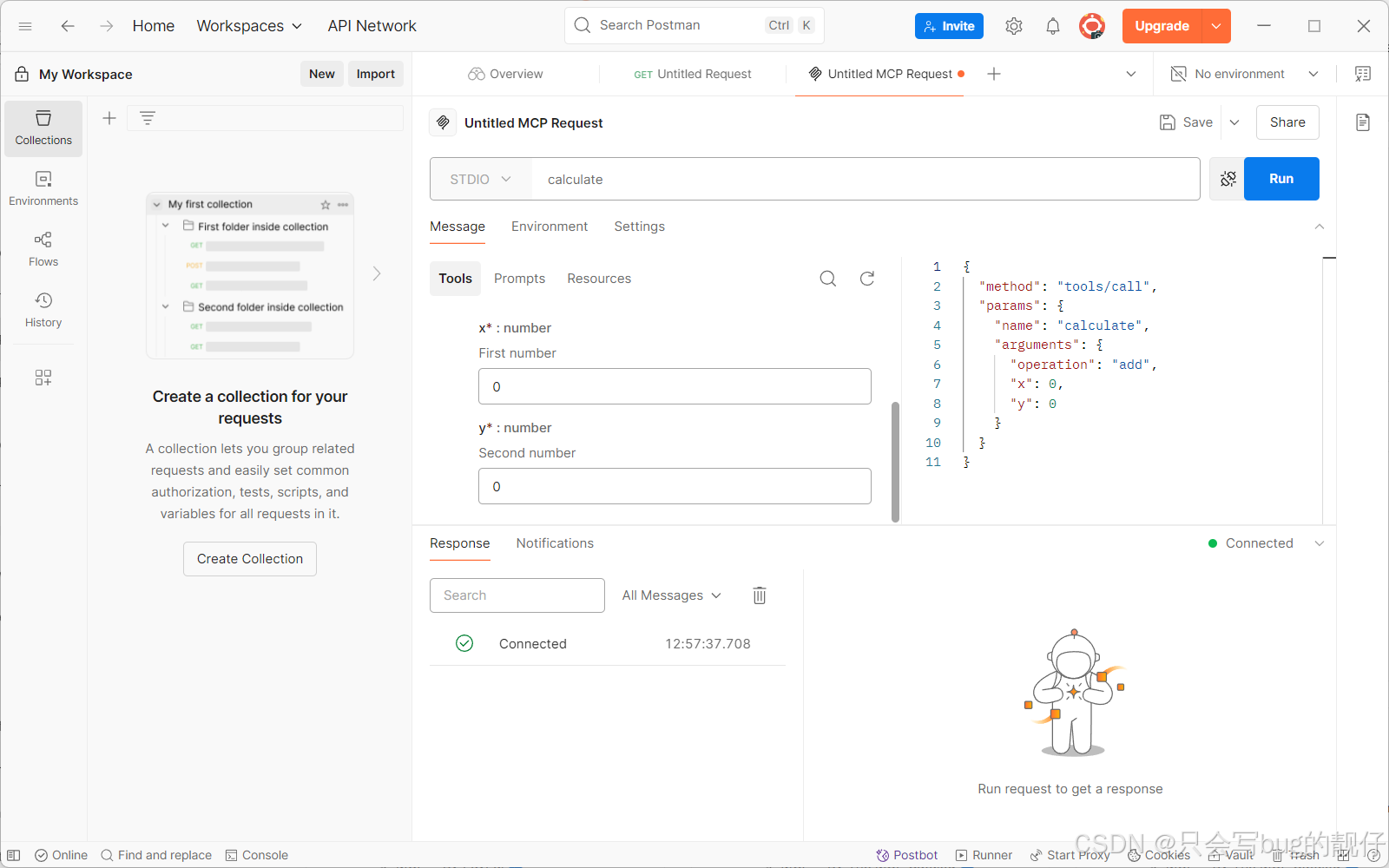Click next arrow on collection illustration

click(377, 273)
